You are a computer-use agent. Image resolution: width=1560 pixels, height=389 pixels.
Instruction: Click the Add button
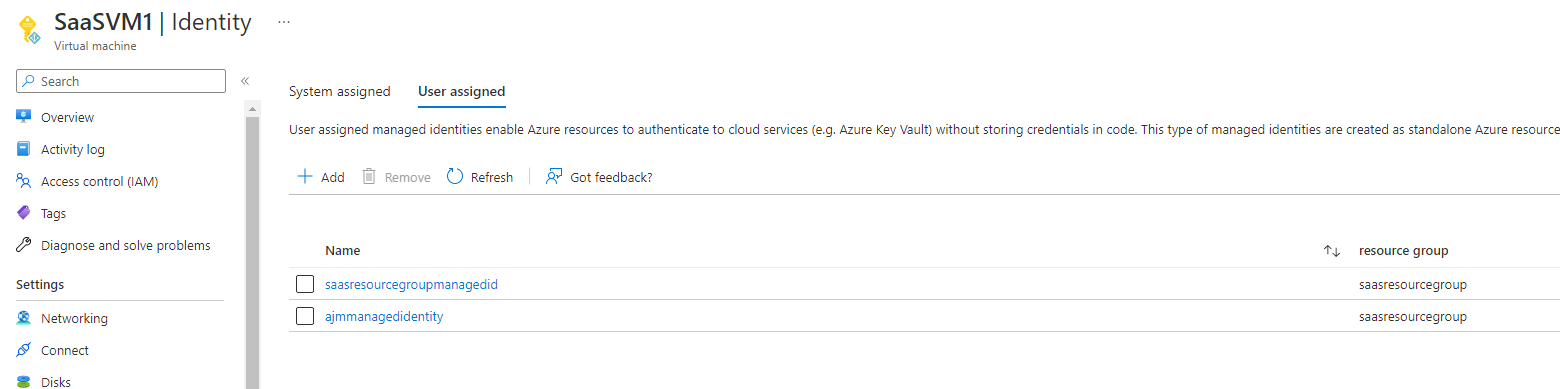click(x=321, y=177)
